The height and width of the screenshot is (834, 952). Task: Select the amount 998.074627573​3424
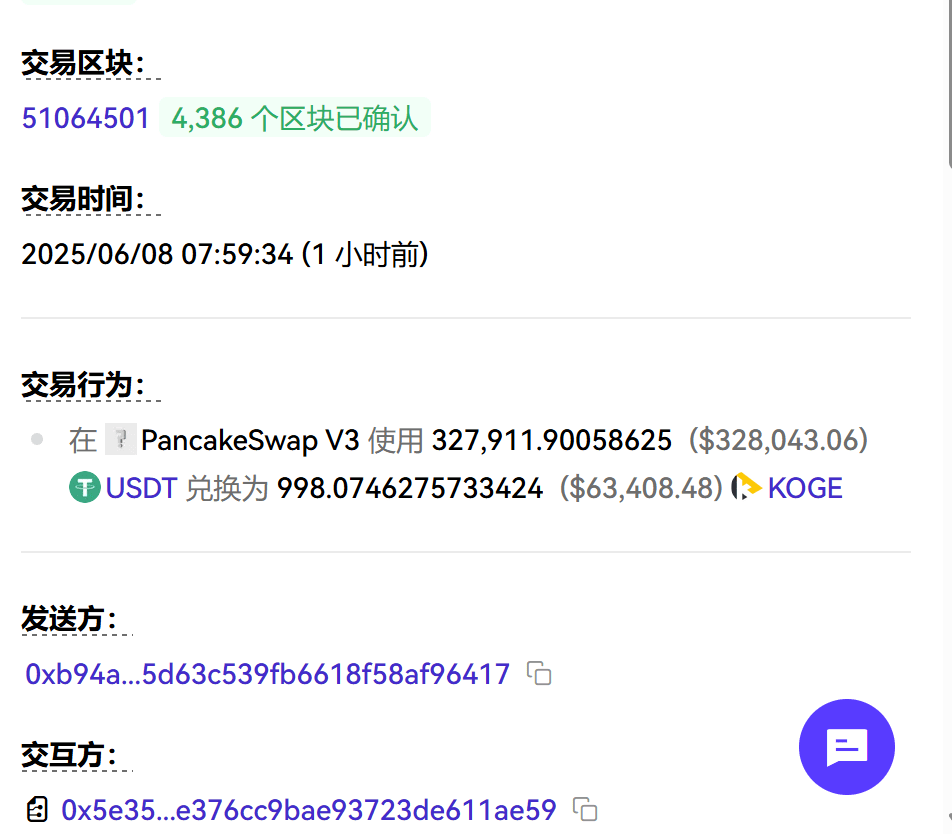click(410, 488)
